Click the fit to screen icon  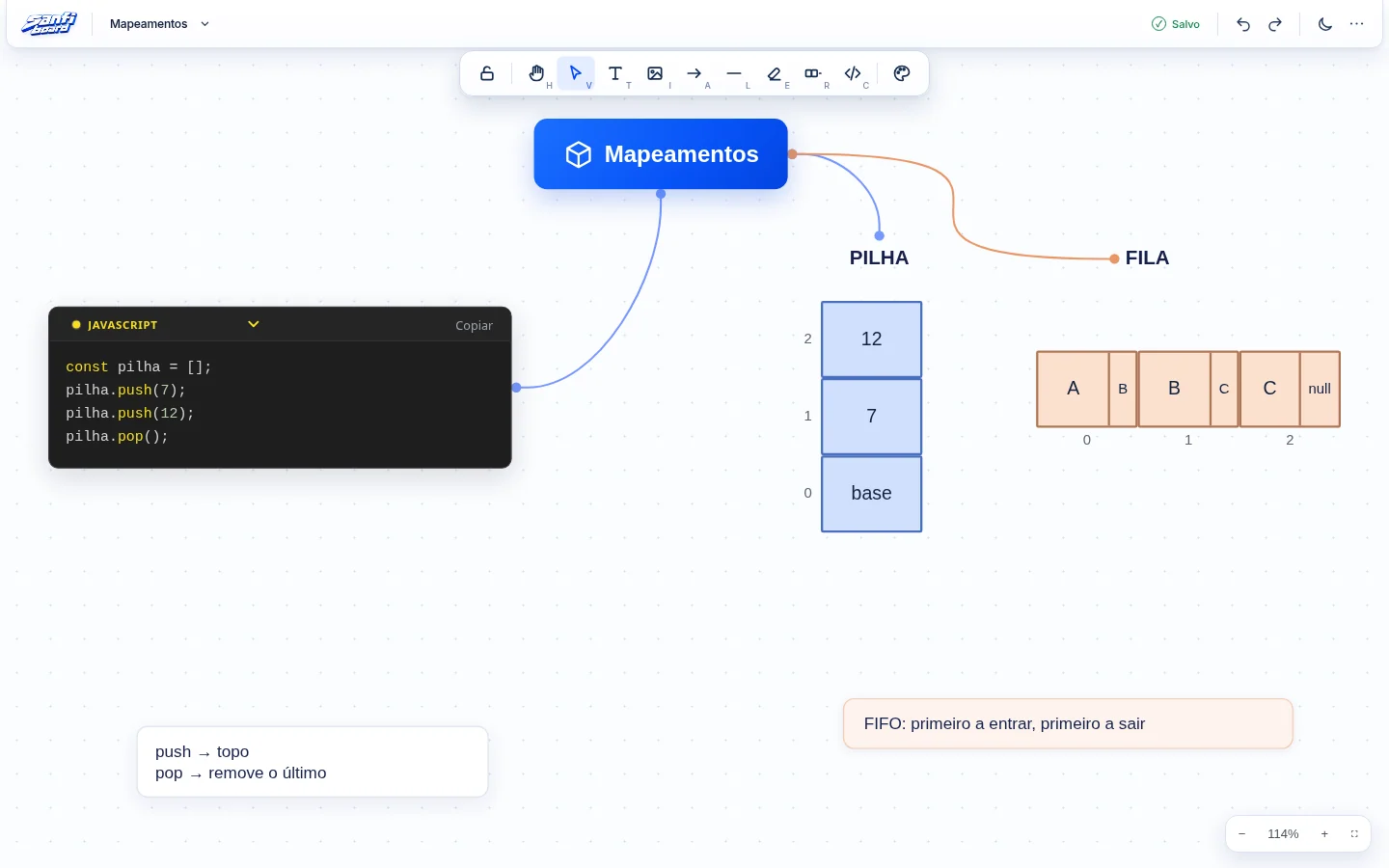[x=1354, y=834]
